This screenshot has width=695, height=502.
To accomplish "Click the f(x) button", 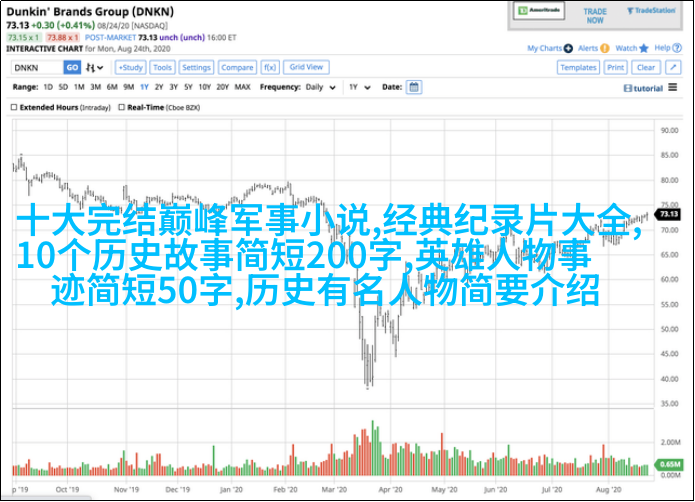I will tap(269, 67).
